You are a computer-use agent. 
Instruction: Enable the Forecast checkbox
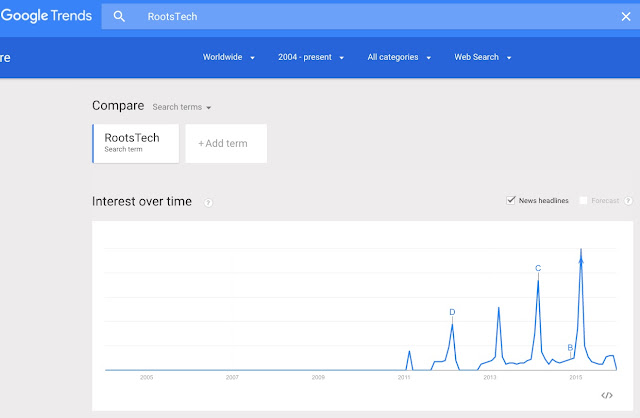[x=585, y=201]
